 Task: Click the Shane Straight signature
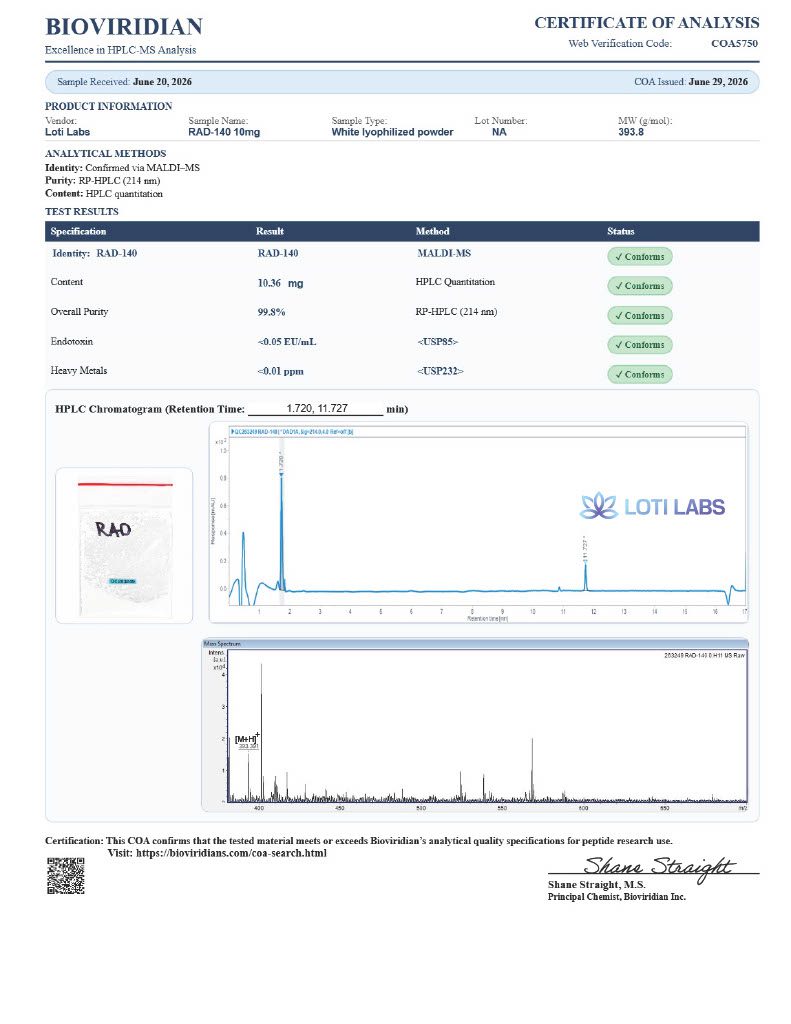658,868
